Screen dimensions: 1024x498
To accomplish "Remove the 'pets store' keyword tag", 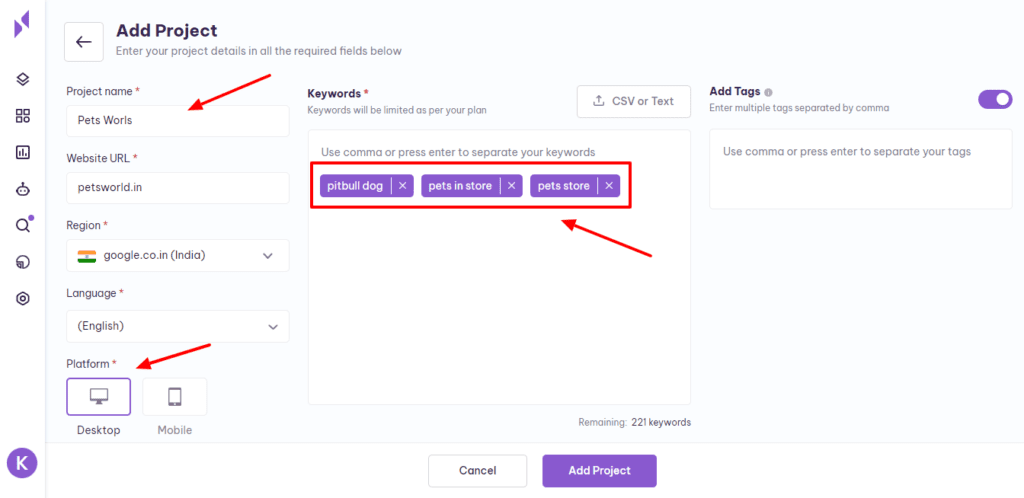I will pos(609,186).
